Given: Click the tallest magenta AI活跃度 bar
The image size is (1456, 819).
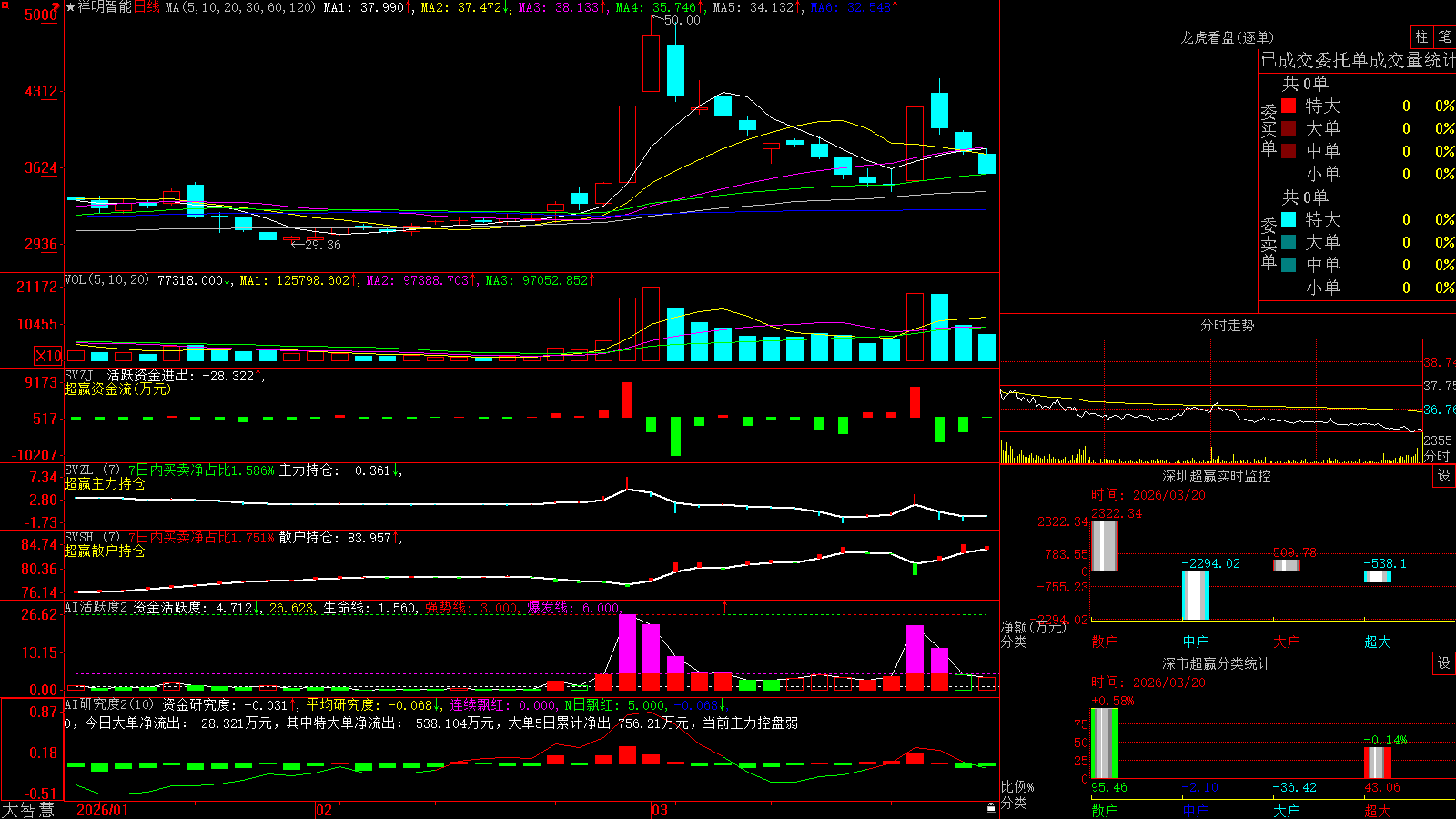Looking at the screenshot, I should click(628, 644).
